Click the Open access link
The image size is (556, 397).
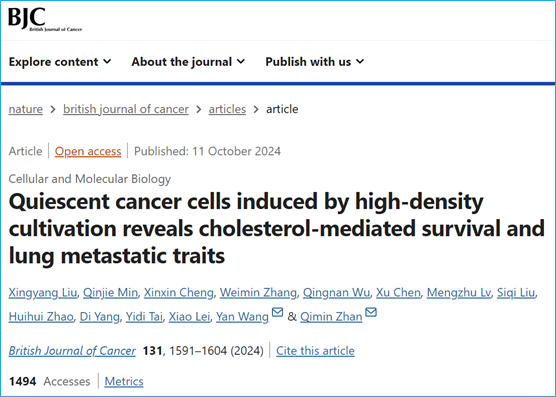pyautogui.click(x=88, y=151)
